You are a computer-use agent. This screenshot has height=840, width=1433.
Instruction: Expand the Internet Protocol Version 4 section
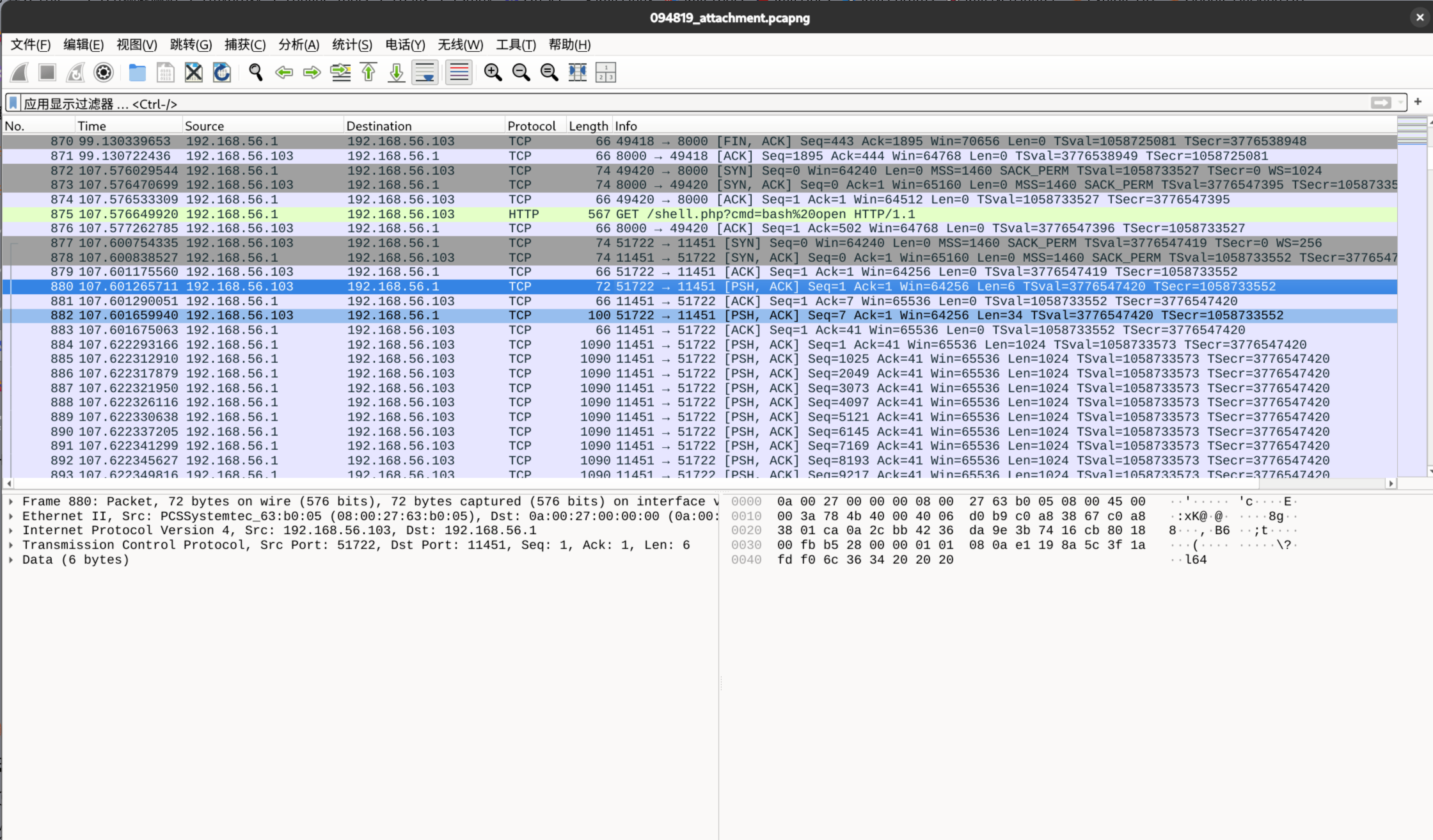tap(10, 530)
